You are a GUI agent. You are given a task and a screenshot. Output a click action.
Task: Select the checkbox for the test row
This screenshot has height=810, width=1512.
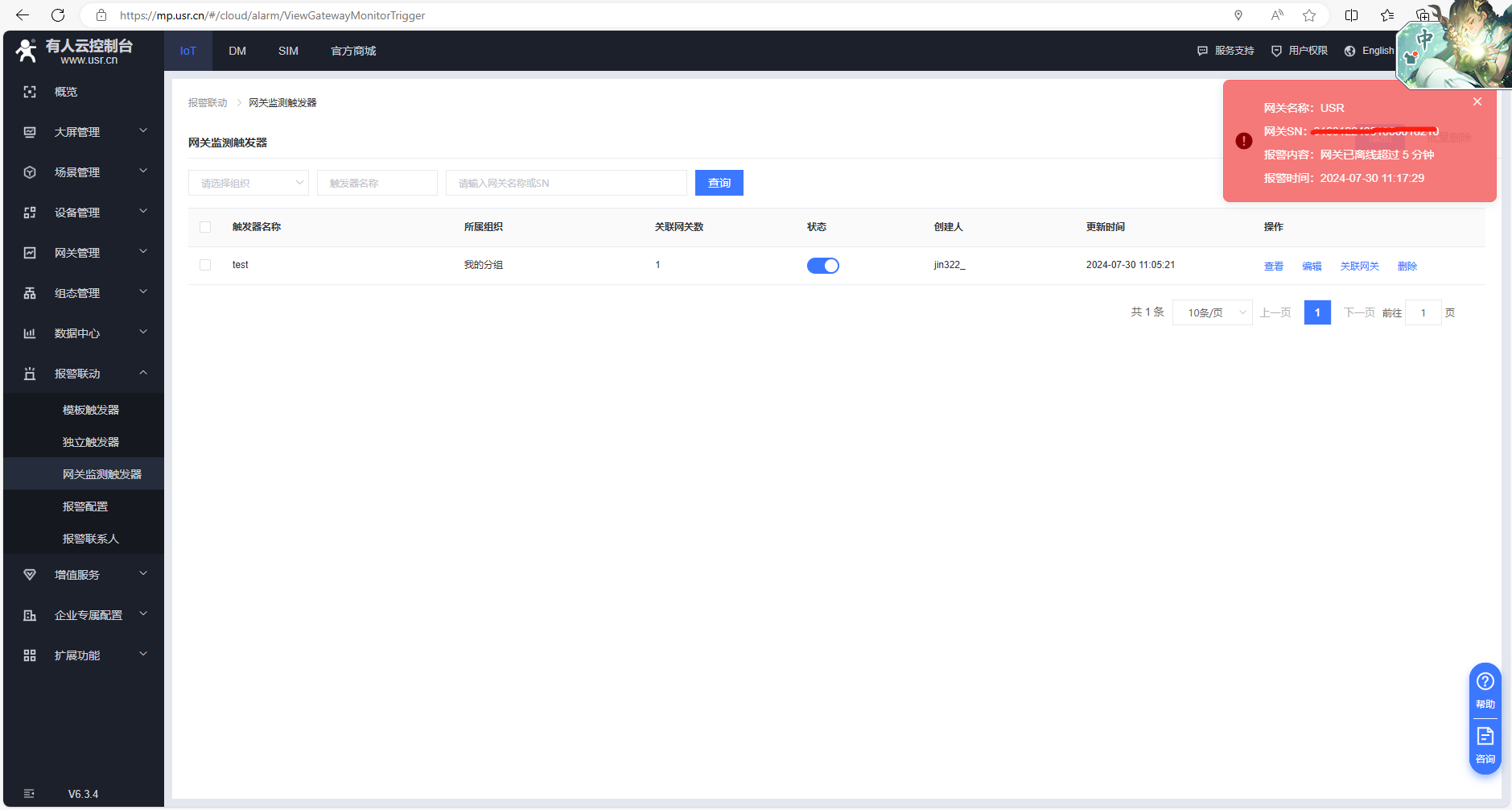pyautogui.click(x=205, y=265)
